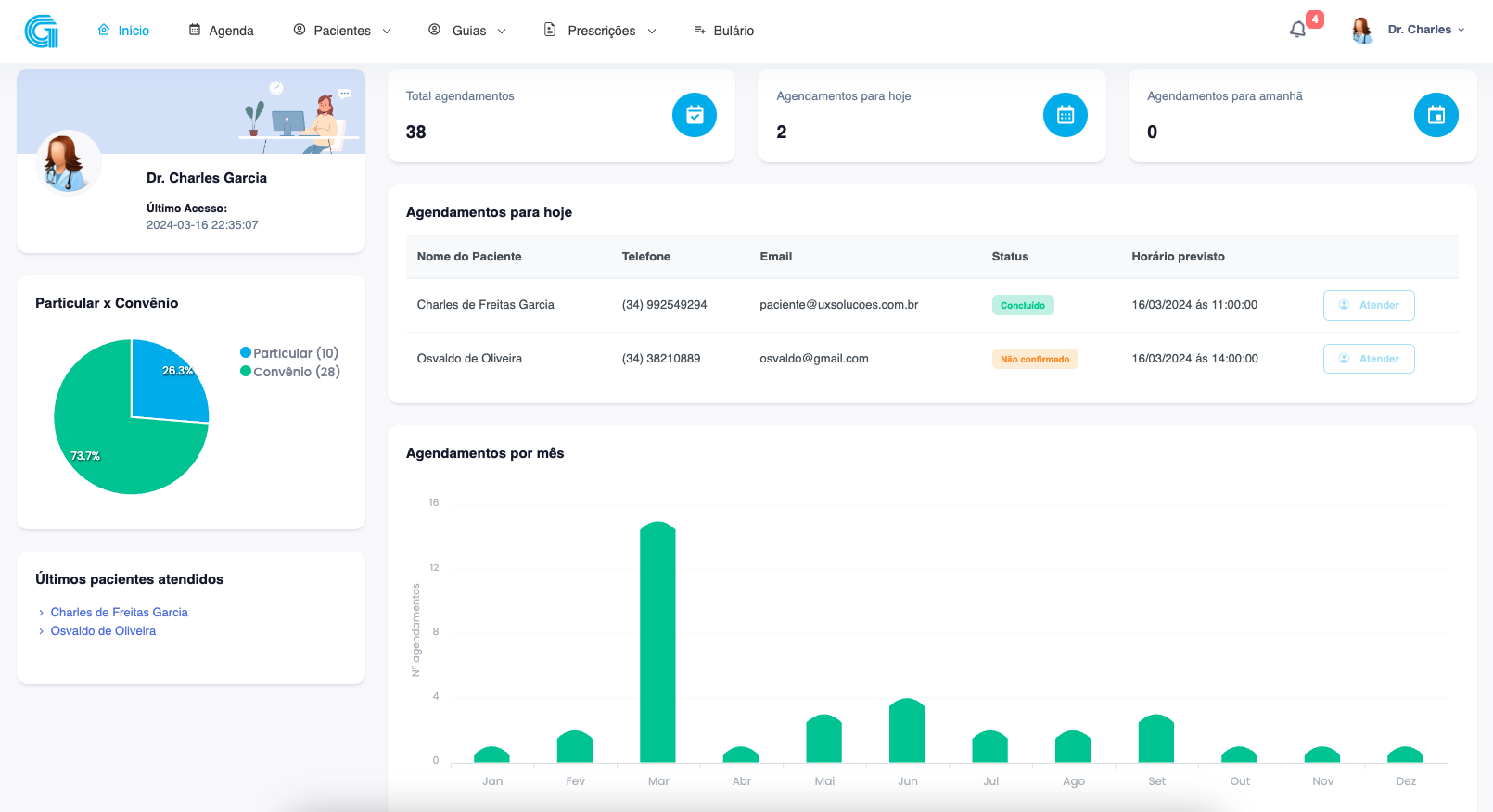Open the Agenda menu item
1493x812 pixels.
tap(221, 31)
